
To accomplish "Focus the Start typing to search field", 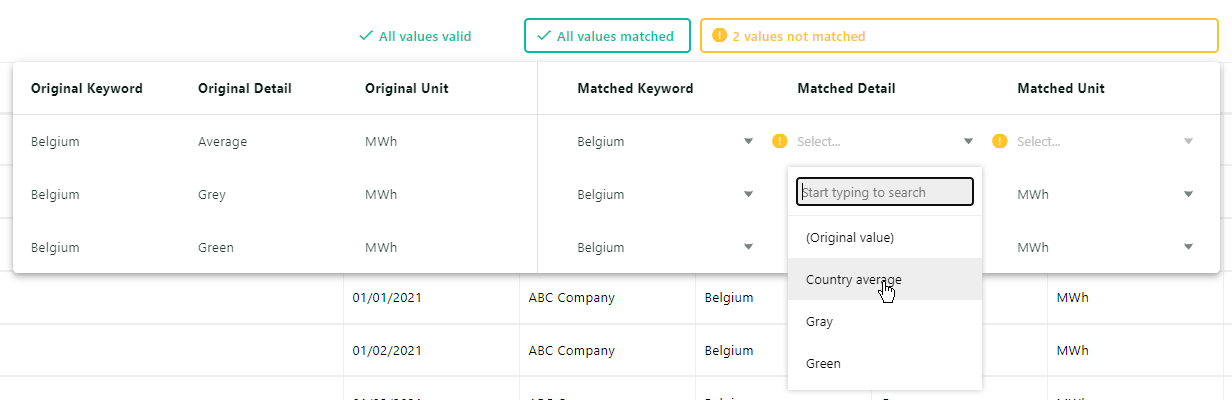I will [x=885, y=192].
